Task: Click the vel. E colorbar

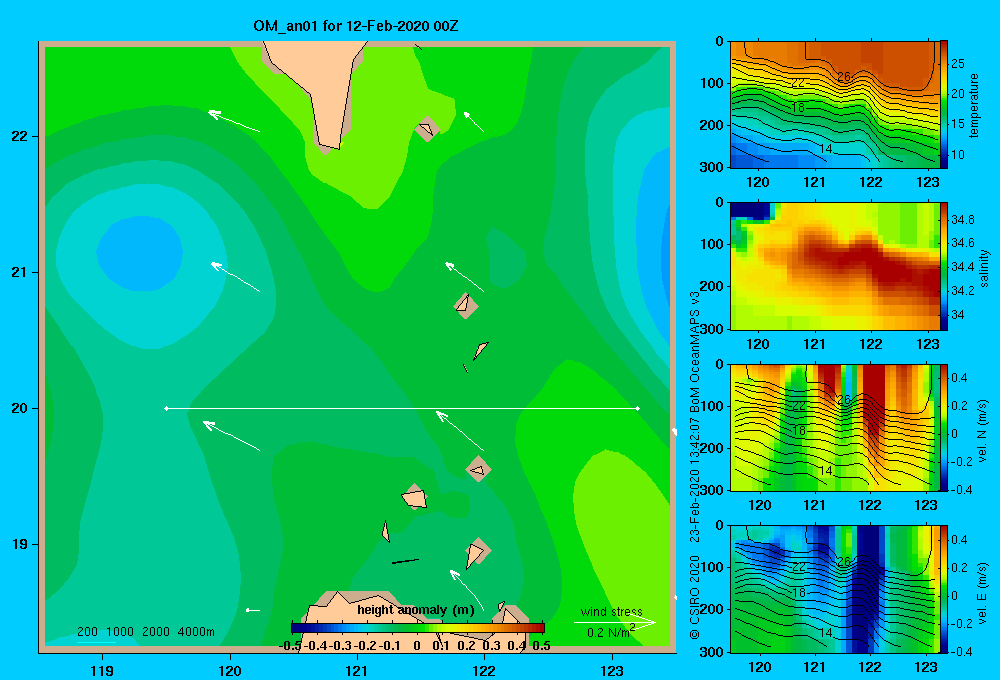Action: pos(944,589)
